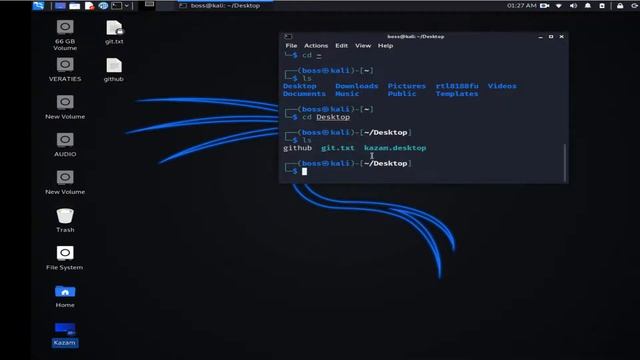
Task: Click 'Videos' in terminal directory listing
Action: (502, 86)
